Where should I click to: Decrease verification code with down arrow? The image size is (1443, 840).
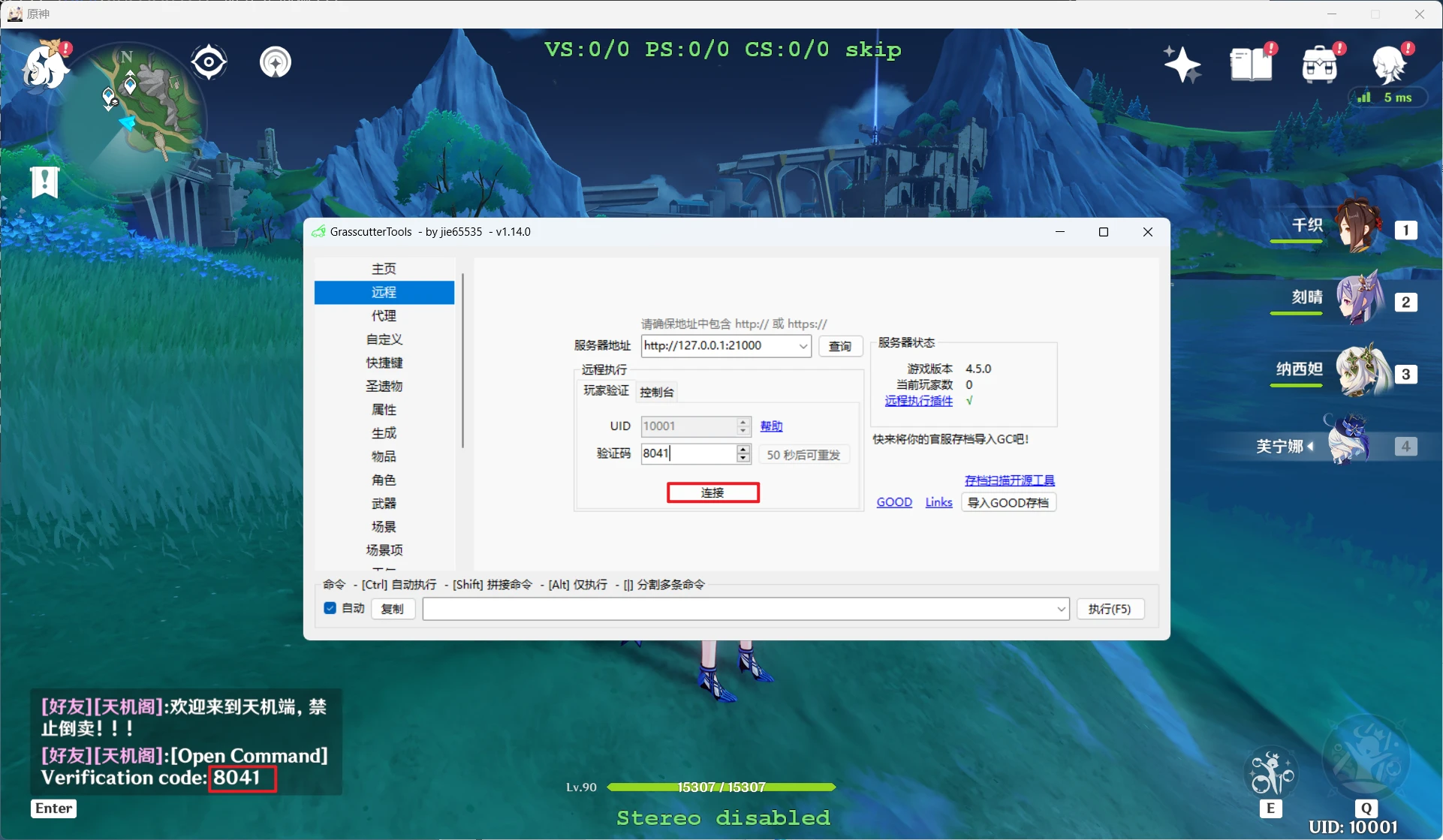point(743,458)
